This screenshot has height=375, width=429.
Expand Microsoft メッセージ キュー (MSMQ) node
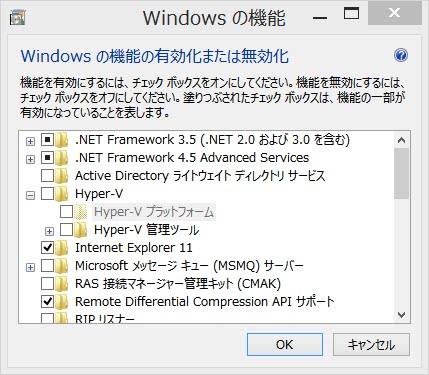tap(30, 267)
